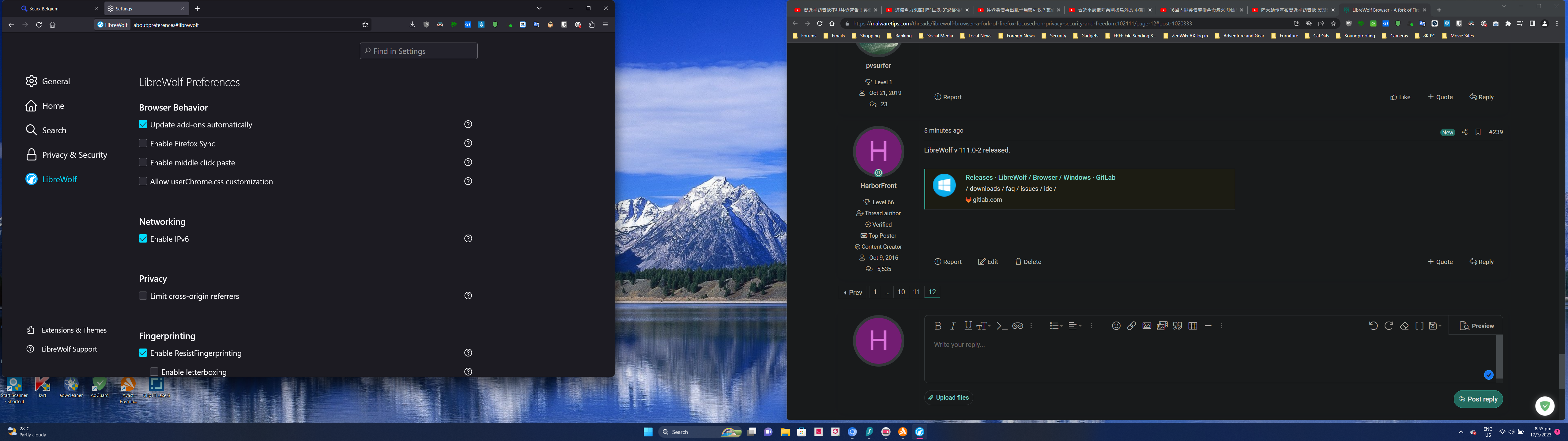Open the Privacy & Security settings category
1568x441 pixels.
pos(66,155)
